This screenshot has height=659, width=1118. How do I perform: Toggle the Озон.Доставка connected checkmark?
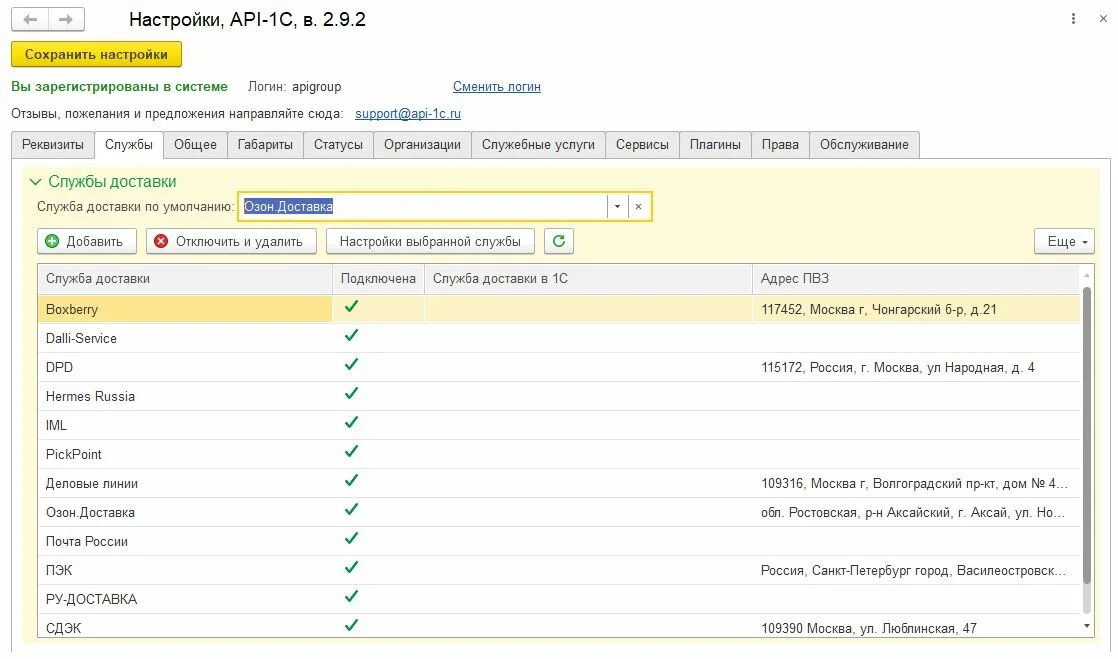(x=352, y=510)
